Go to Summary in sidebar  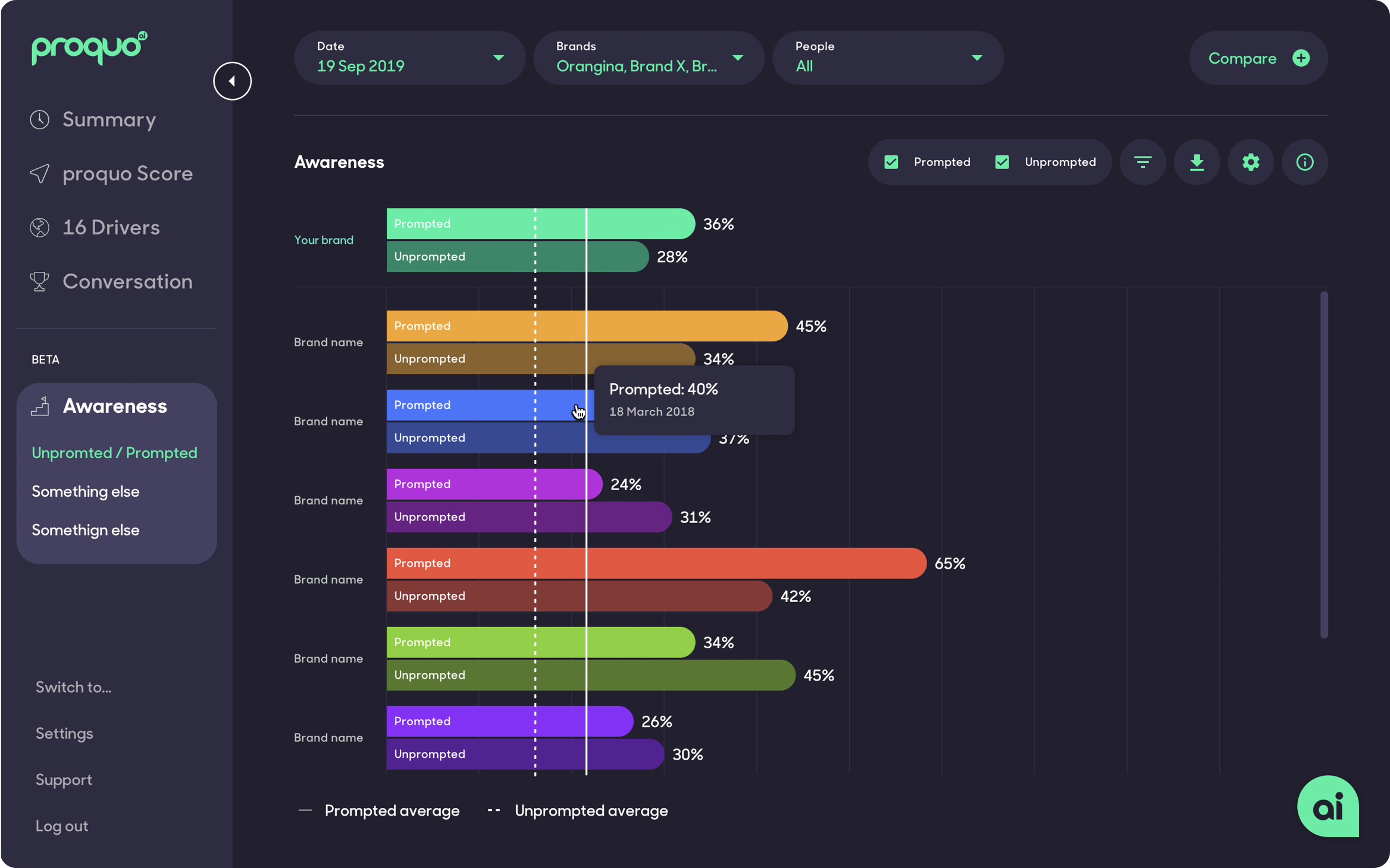point(109,120)
